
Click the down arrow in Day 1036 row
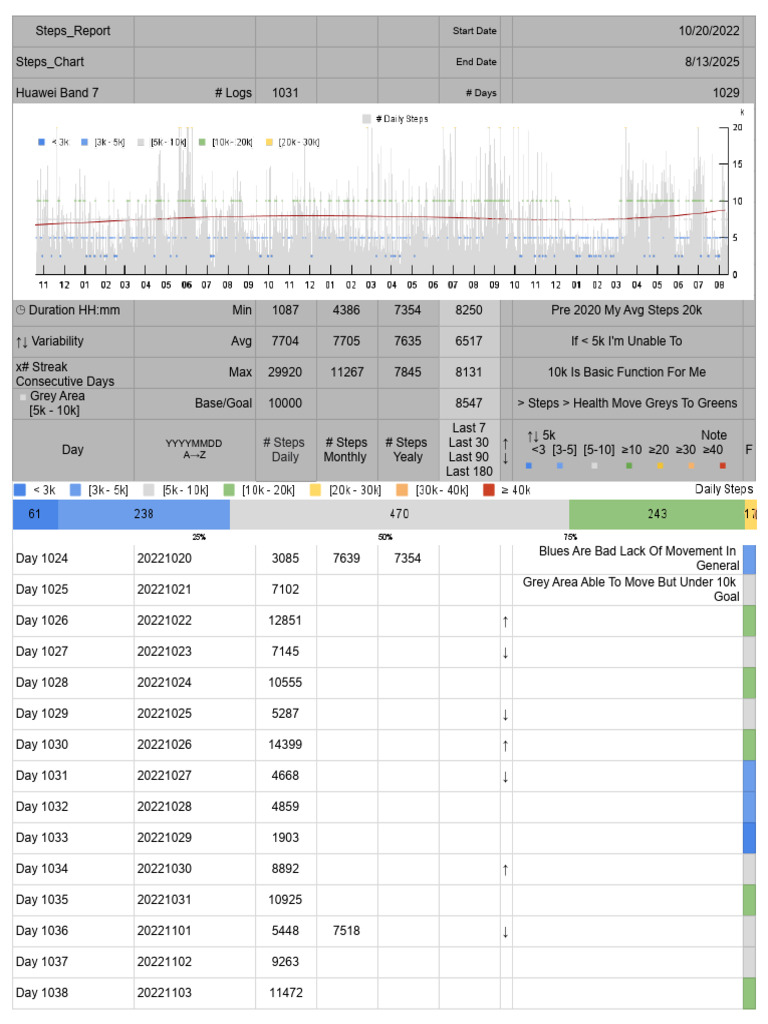[505, 931]
